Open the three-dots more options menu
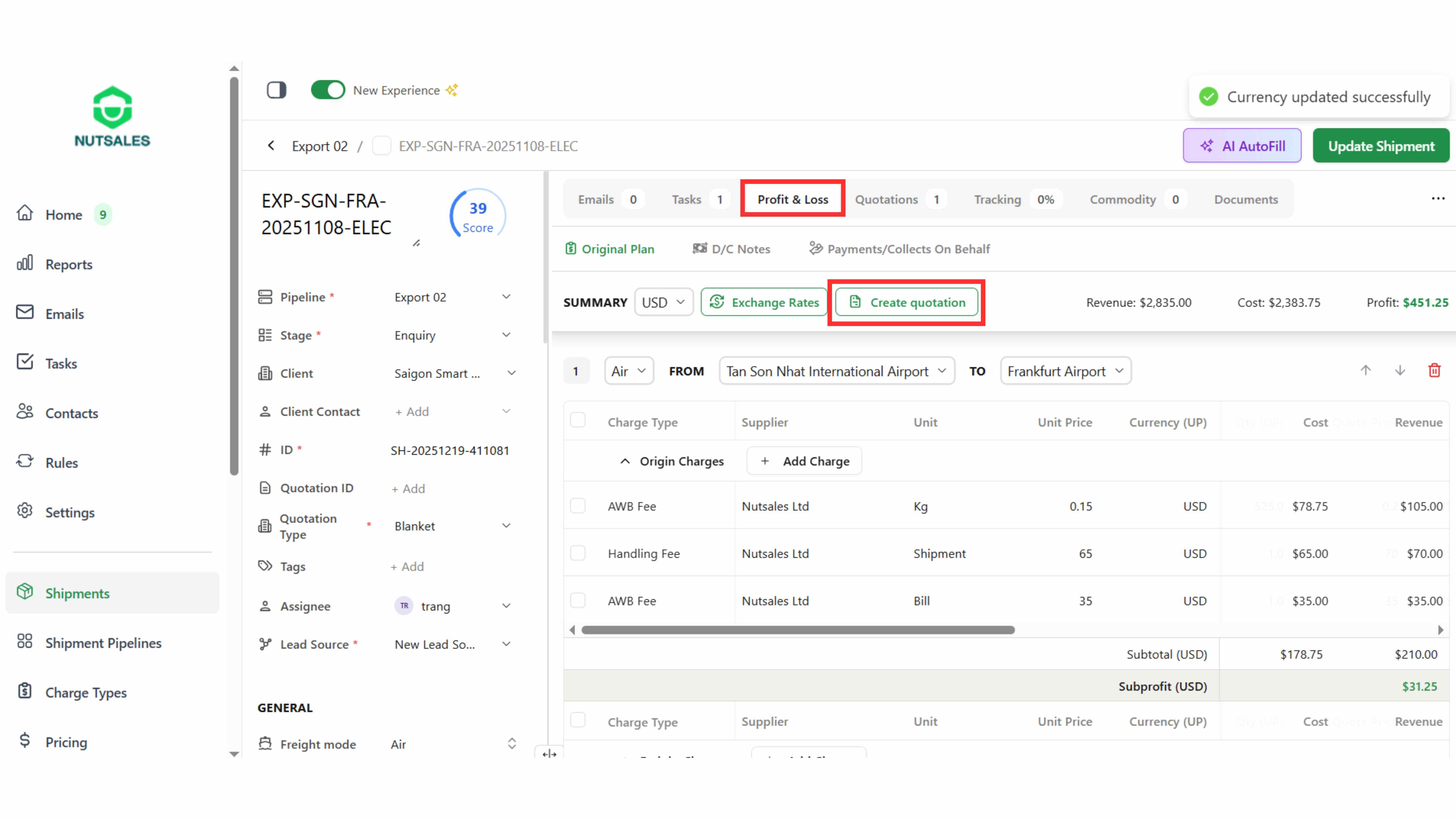This screenshot has height=819, width=1456. (1438, 199)
